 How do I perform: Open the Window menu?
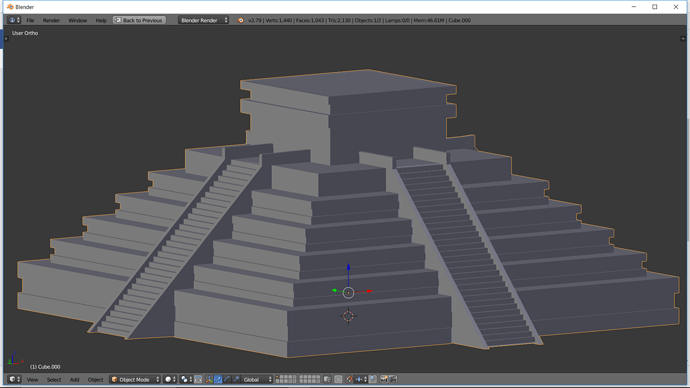tap(77, 20)
